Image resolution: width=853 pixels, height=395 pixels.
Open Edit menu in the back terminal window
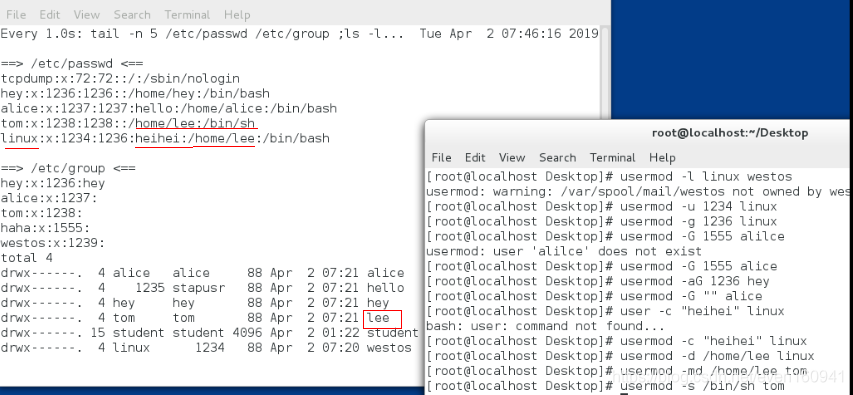(50, 15)
